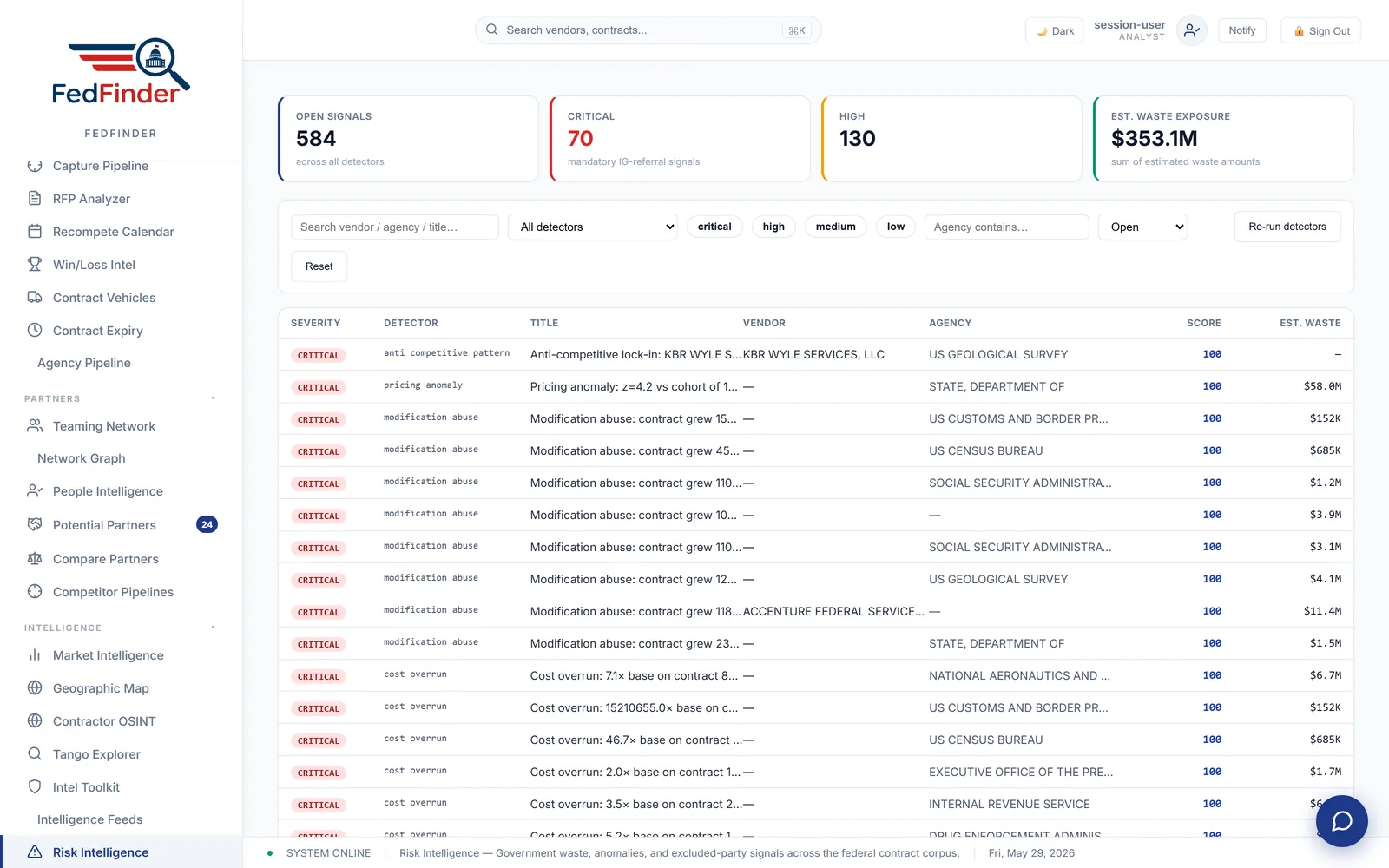Click INTERNAL REVENUE SERVICE agency cell
Image resolution: width=1389 pixels, height=868 pixels.
pos(1010,804)
